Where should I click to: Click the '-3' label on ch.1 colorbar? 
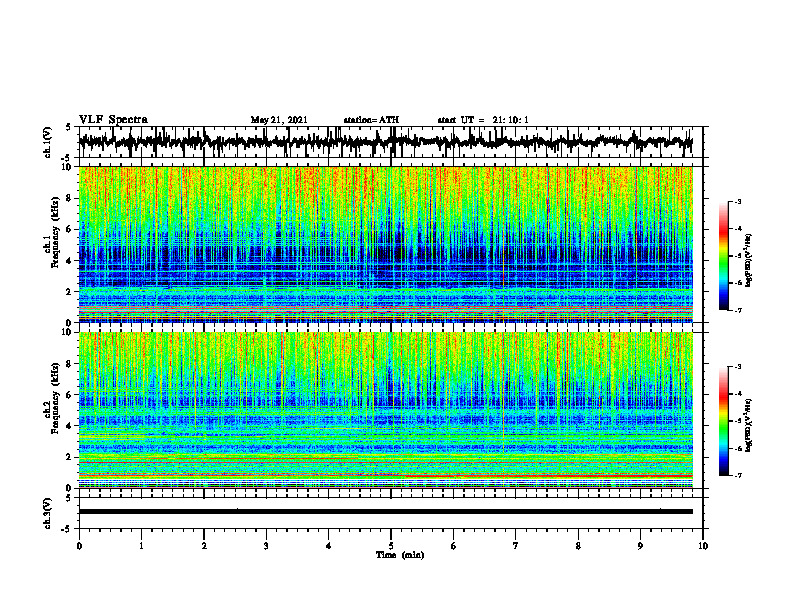point(738,201)
